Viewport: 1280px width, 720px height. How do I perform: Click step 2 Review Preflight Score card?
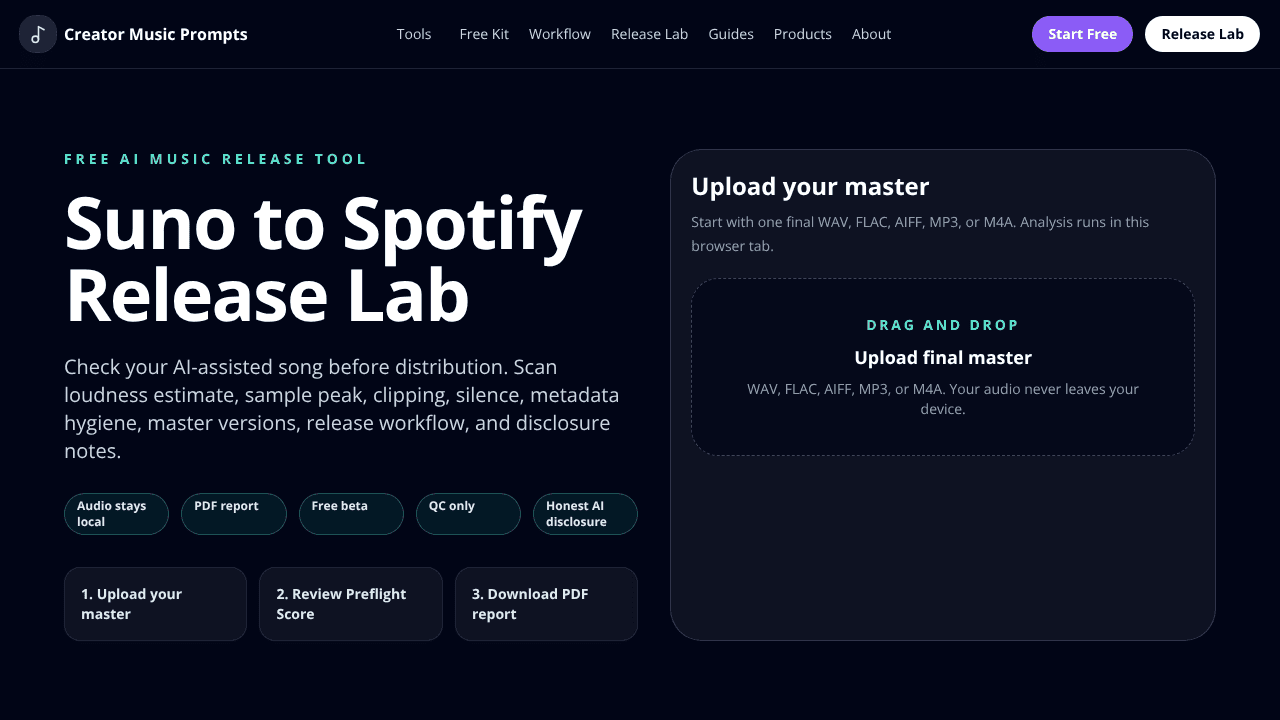[x=351, y=604]
